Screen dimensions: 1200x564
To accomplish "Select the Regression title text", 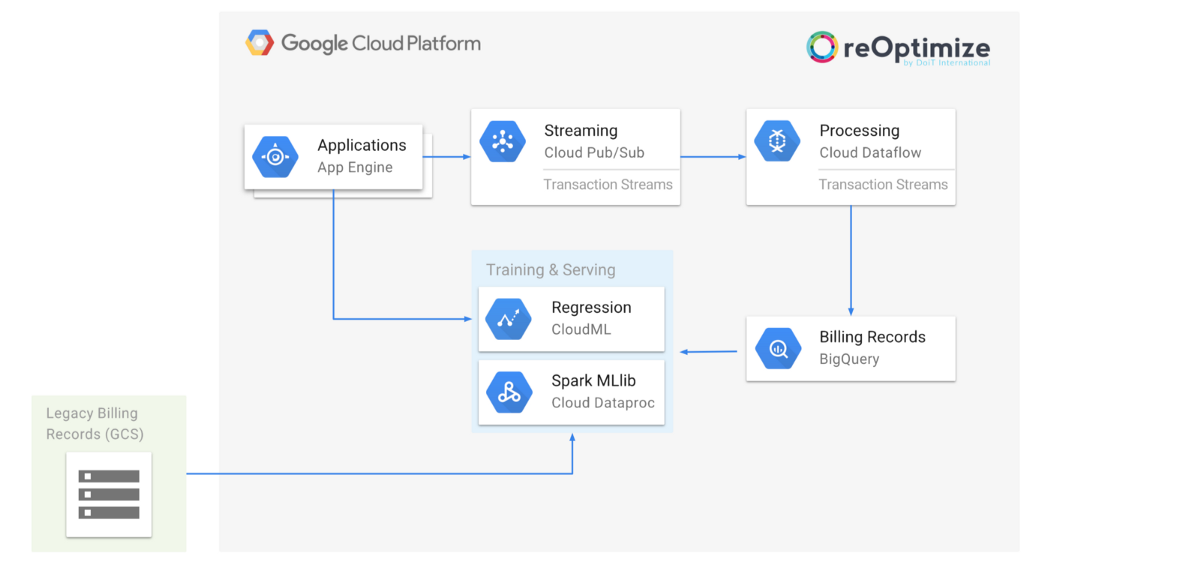I will point(592,308).
